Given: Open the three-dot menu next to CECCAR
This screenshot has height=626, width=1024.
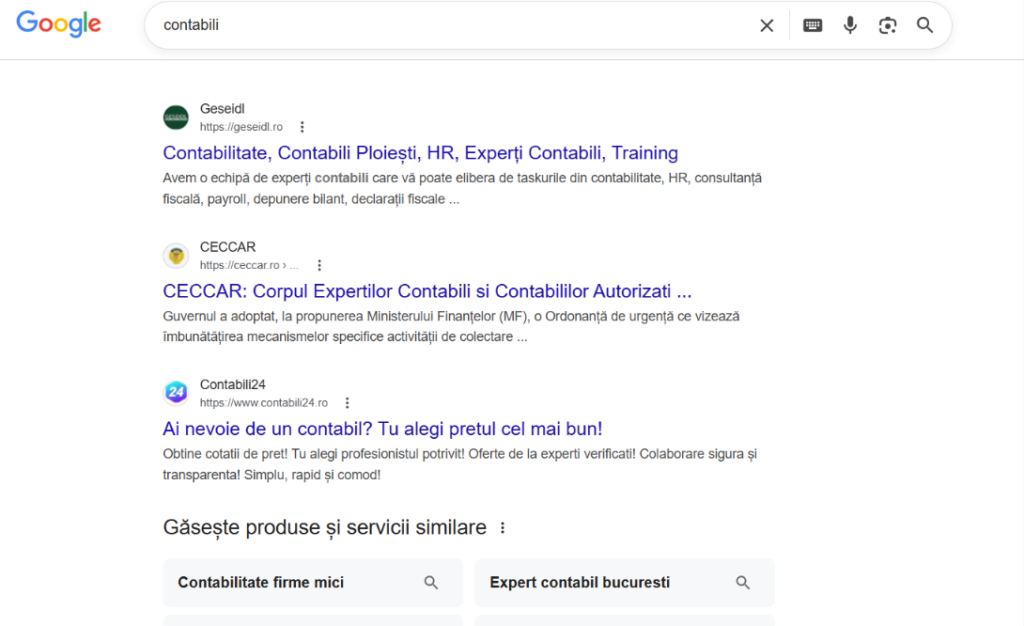Looking at the screenshot, I should point(319,265).
